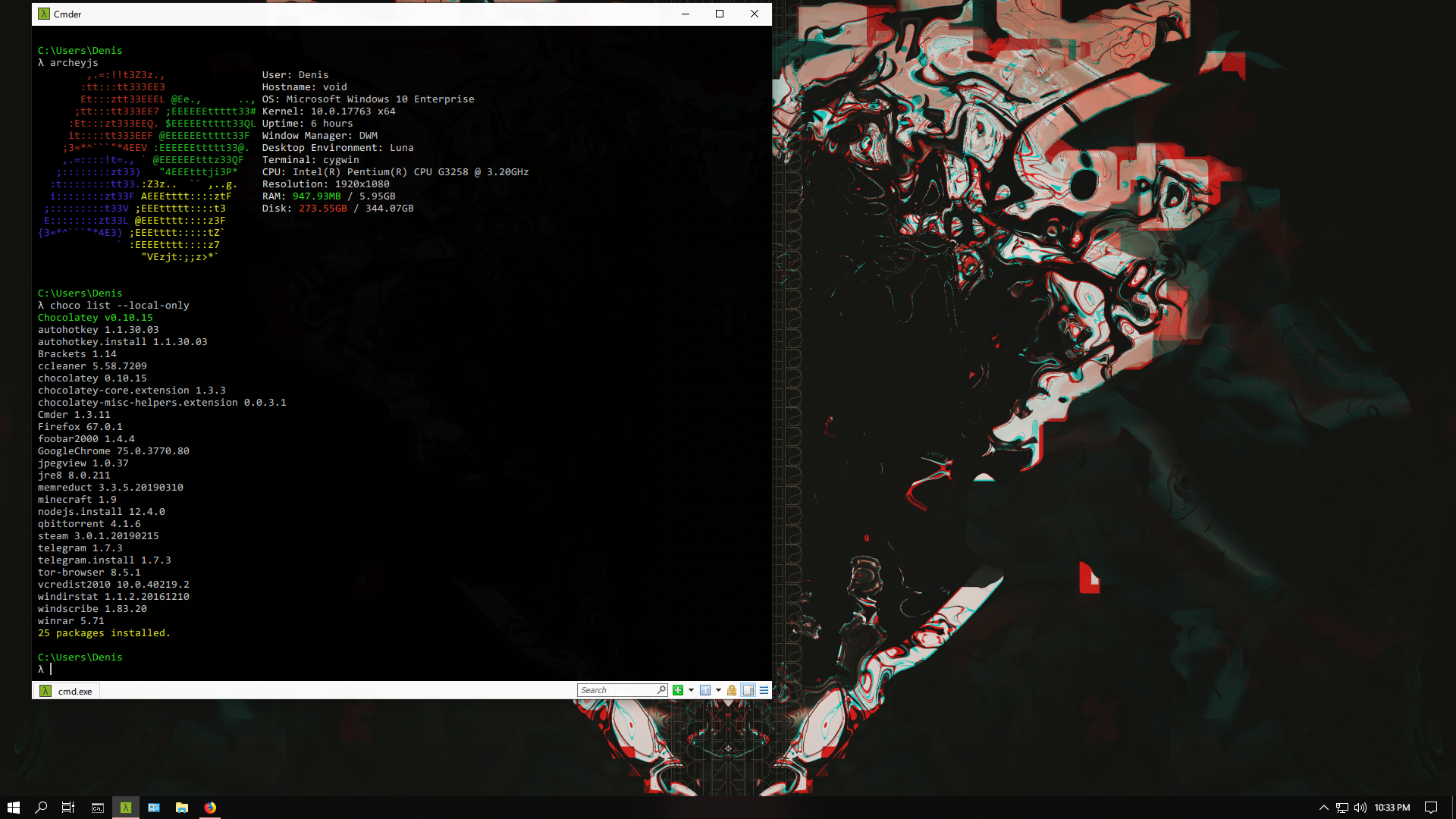Viewport: 1456px width, 819px height.
Task: Minimize the Cmder window
Action: click(x=686, y=14)
